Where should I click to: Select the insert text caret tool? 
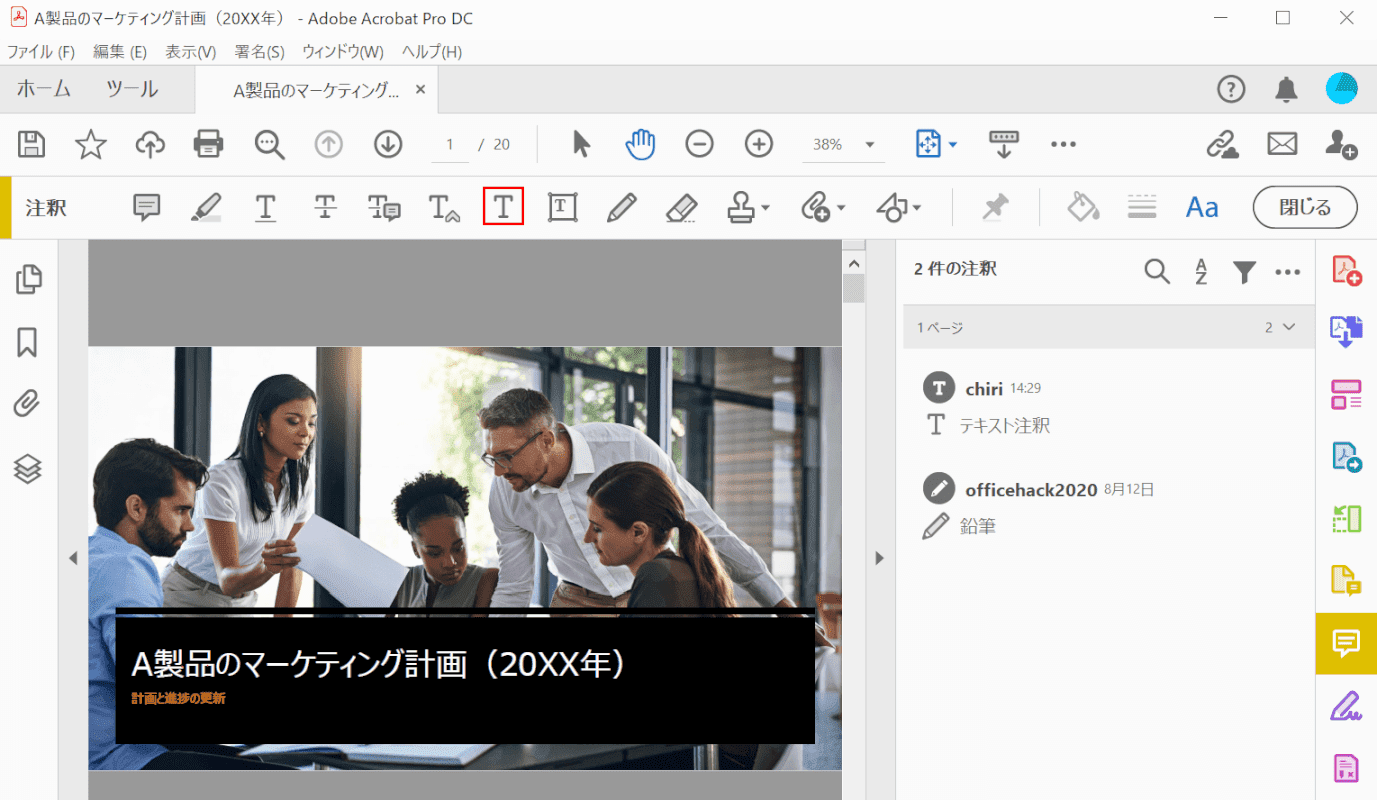pyautogui.click(x=444, y=208)
